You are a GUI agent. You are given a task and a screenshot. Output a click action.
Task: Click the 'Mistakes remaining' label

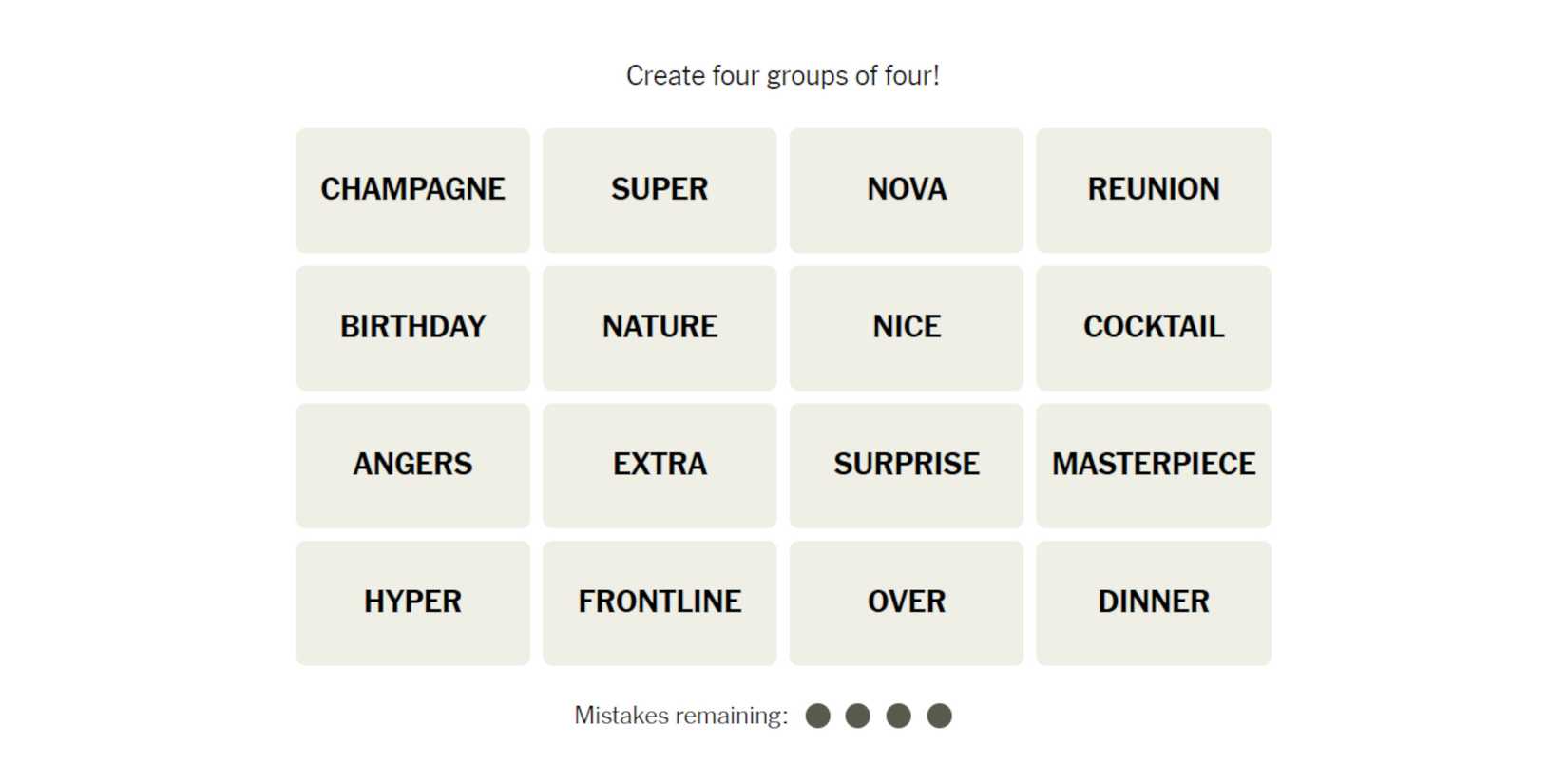(680, 716)
